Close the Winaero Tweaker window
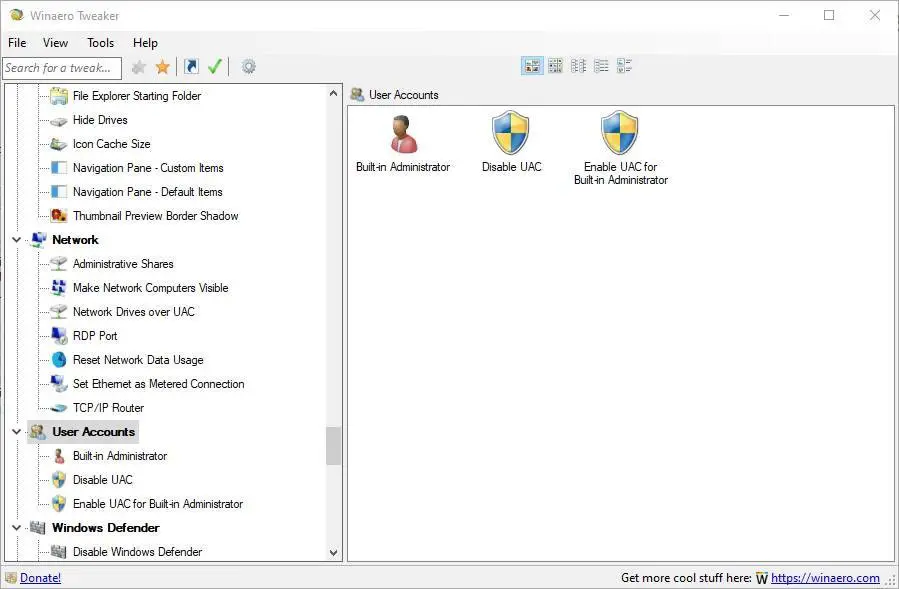The image size is (899, 589). click(x=874, y=15)
